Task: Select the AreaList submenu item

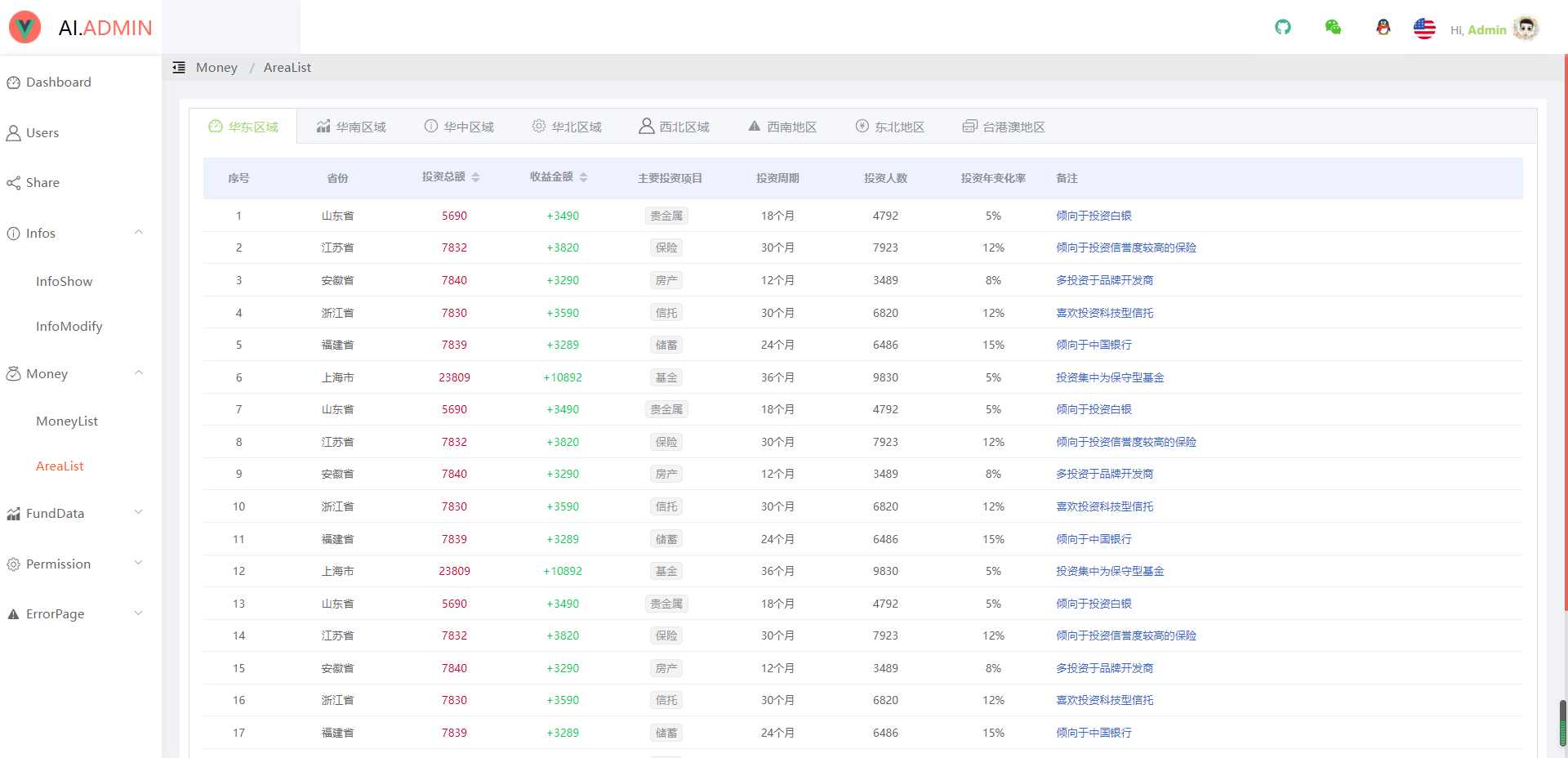Action: tap(81, 466)
